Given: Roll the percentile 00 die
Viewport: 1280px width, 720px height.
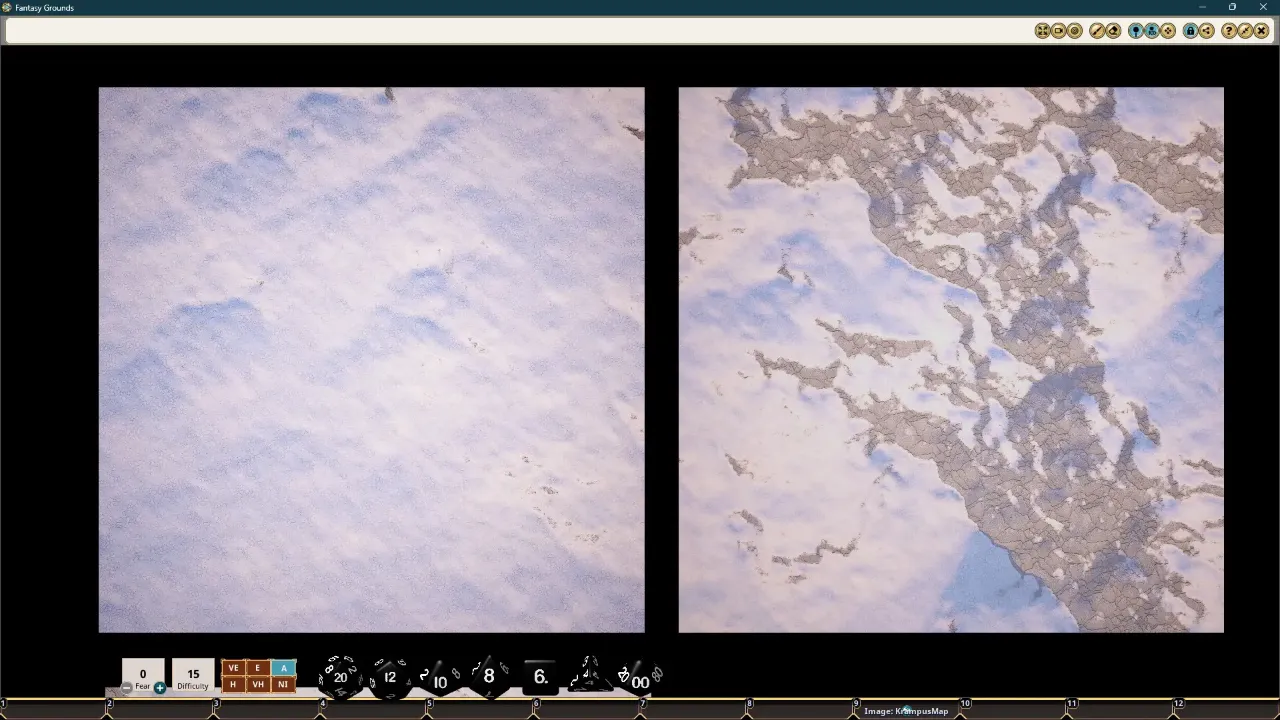Looking at the screenshot, I should [x=640, y=679].
